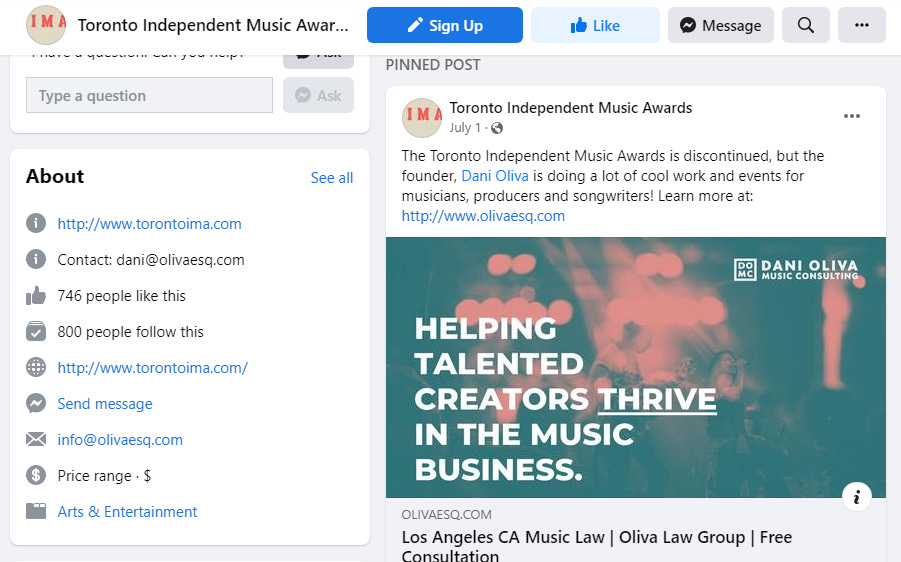Click the PINNED POST heading
Screen dimensions: 901x562
(x=433, y=65)
